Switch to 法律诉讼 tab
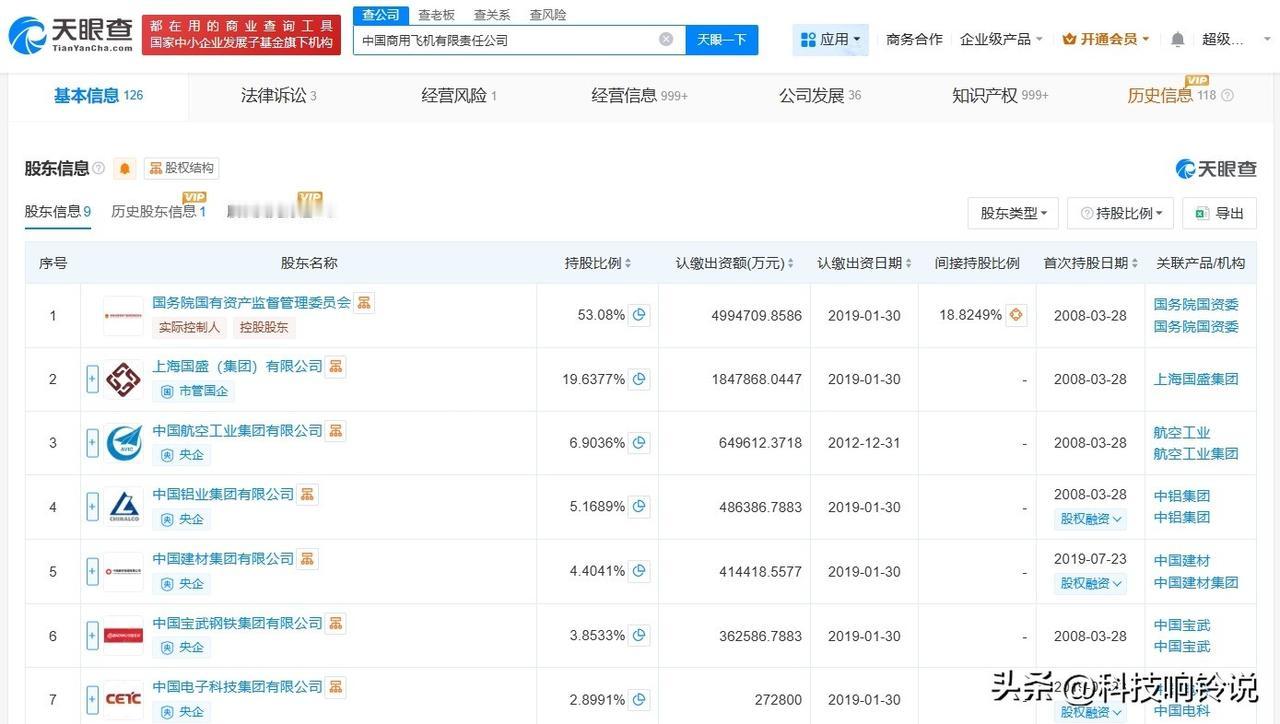Viewport: 1280px width, 724px height. pyautogui.click(x=278, y=96)
